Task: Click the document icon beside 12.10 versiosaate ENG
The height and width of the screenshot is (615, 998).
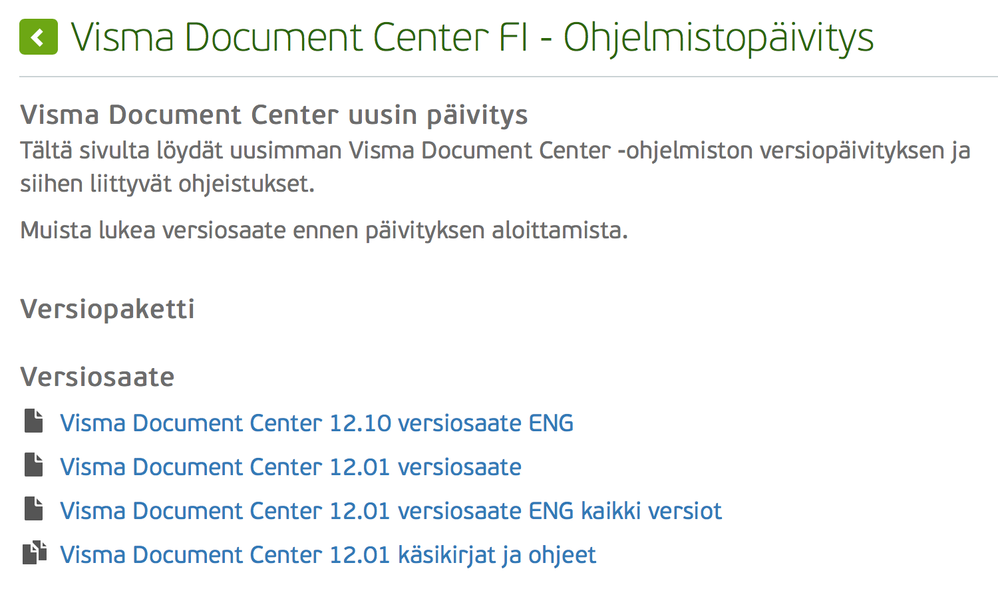Action: (35, 422)
